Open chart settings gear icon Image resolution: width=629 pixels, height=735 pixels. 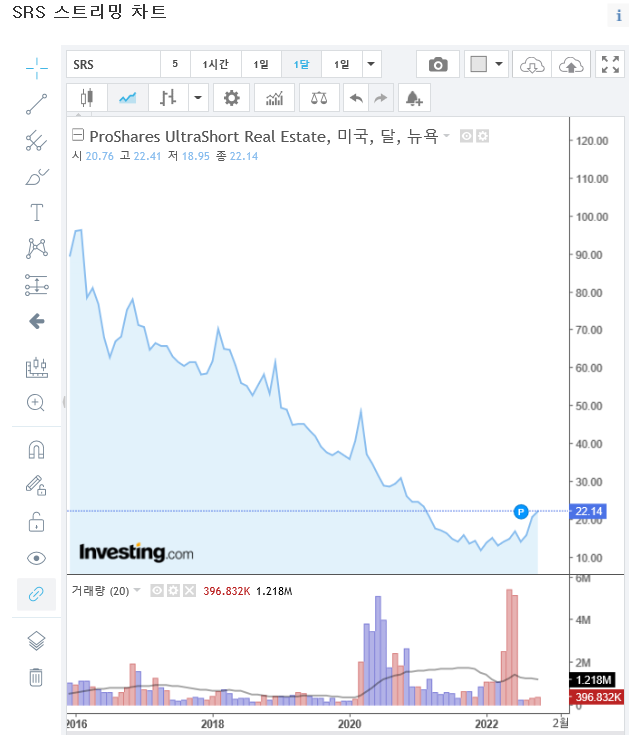(231, 98)
